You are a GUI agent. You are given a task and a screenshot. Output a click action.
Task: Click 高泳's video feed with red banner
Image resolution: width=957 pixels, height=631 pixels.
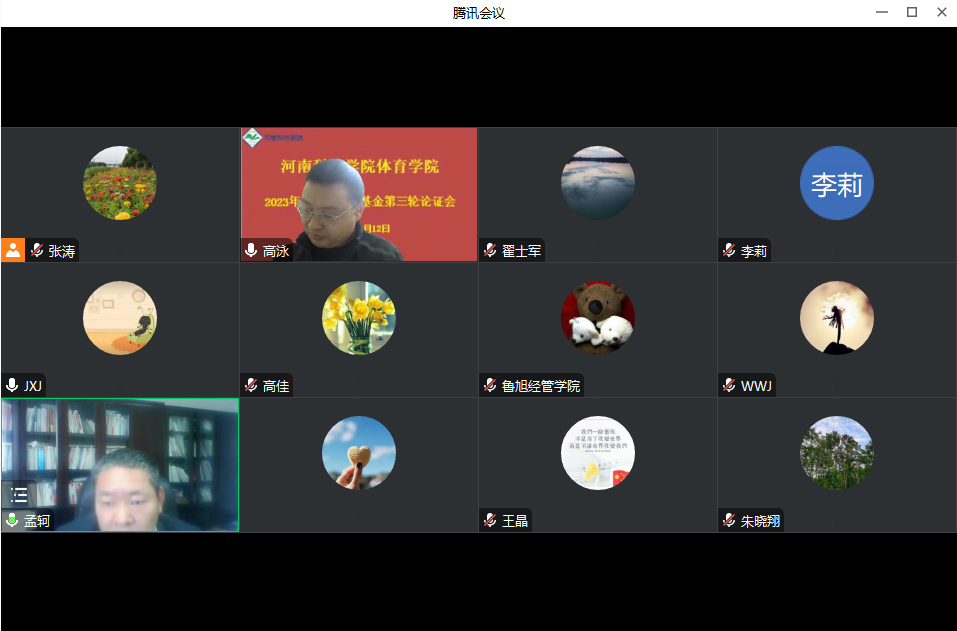(358, 193)
